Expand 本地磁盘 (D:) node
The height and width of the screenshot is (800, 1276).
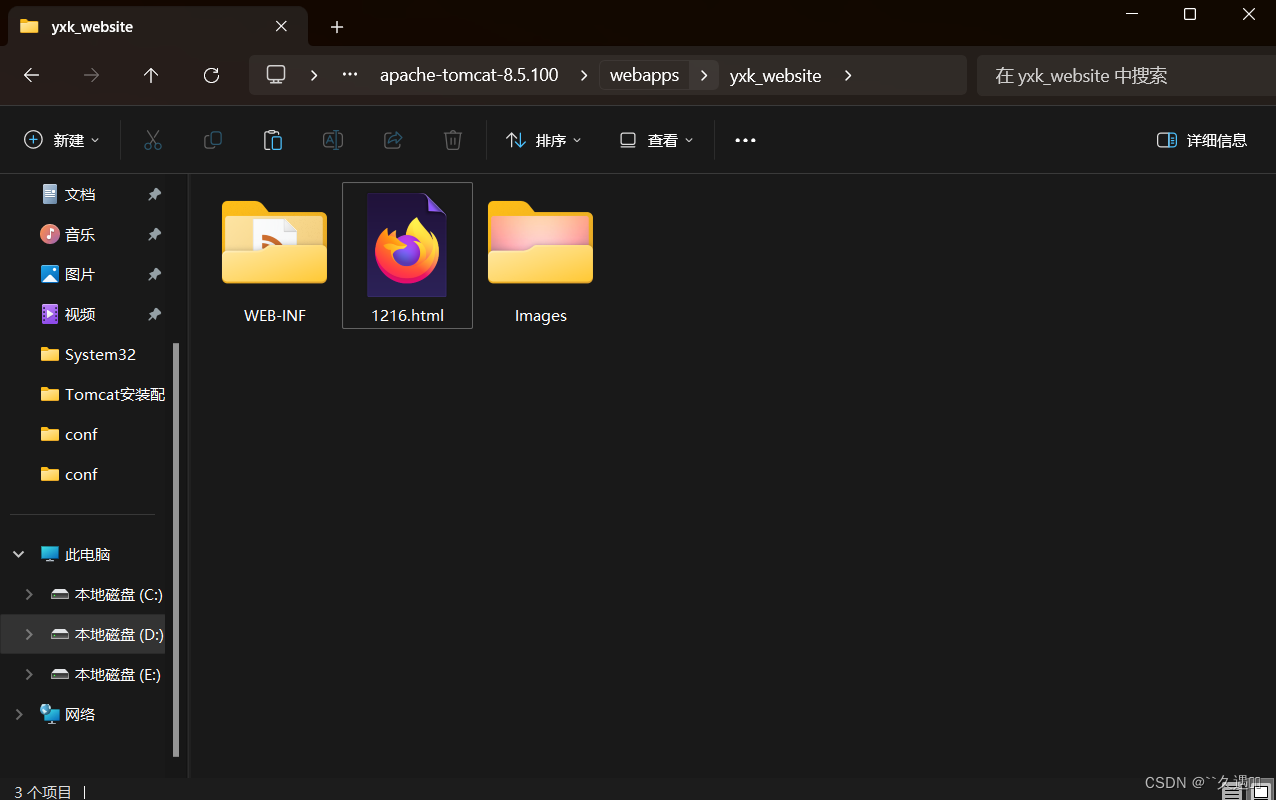pyautogui.click(x=29, y=634)
